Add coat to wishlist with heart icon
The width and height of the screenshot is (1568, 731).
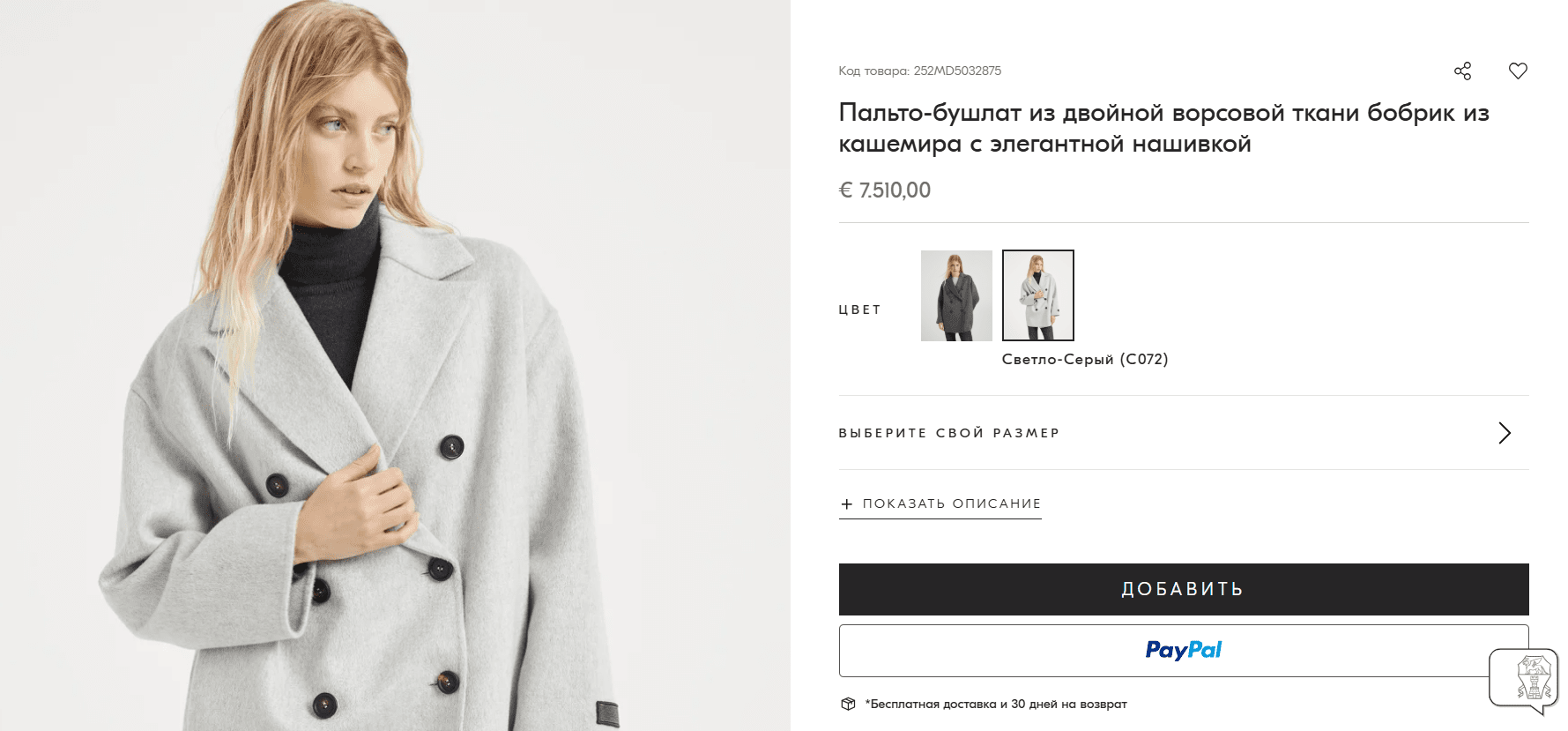pos(1518,71)
